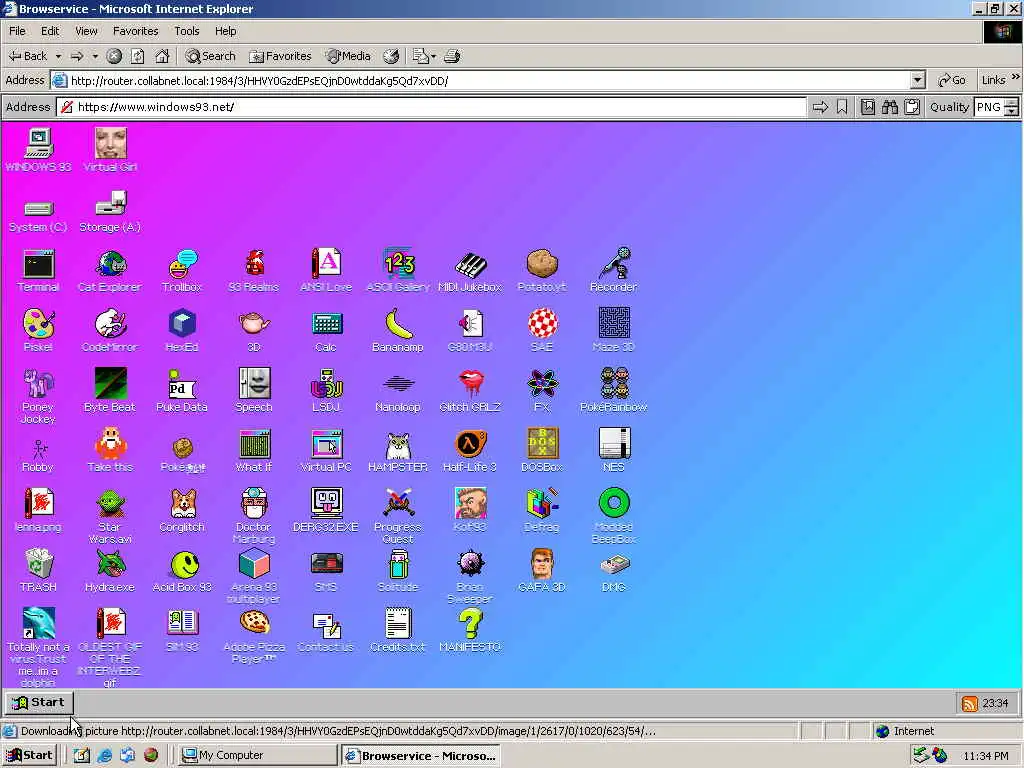This screenshot has height=768, width=1024.
Task: Open Bananamp banana icon
Action: (x=398, y=330)
